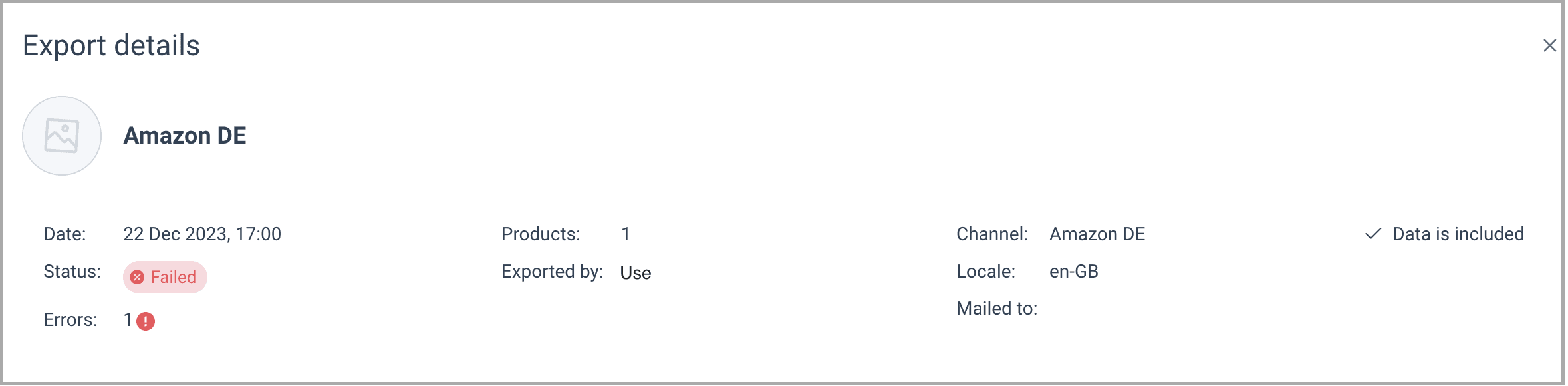
Task: Click the Exported by label
Action: 552,272
